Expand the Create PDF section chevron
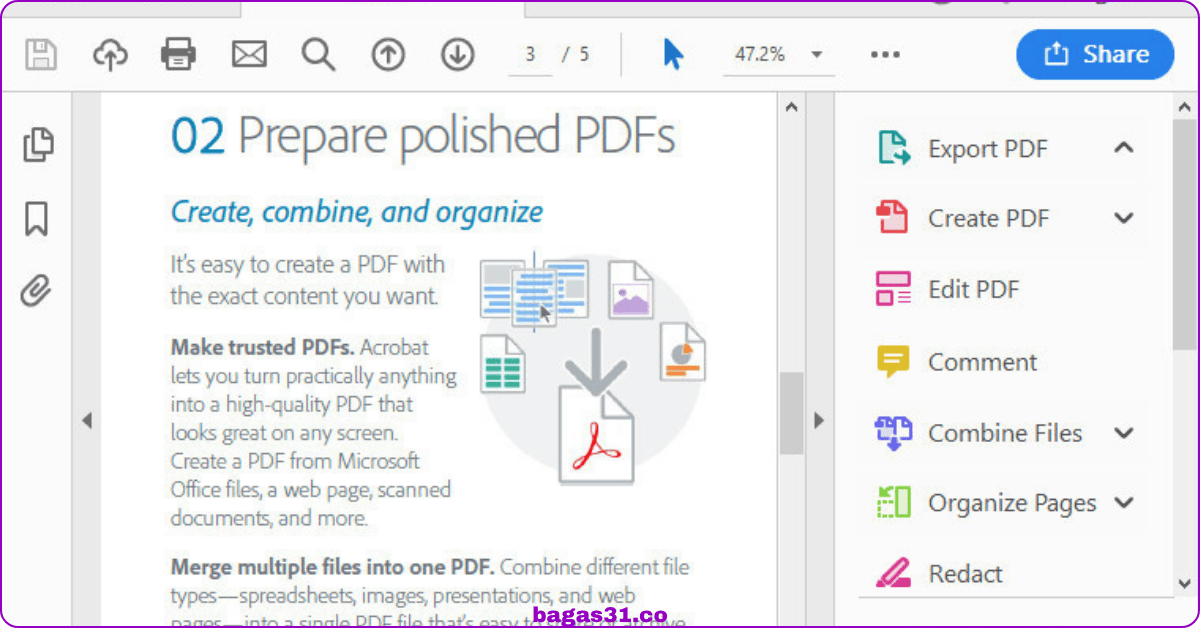Image resolution: width=1200 pixels, height=628 pixels. (x=1124, y=218)
